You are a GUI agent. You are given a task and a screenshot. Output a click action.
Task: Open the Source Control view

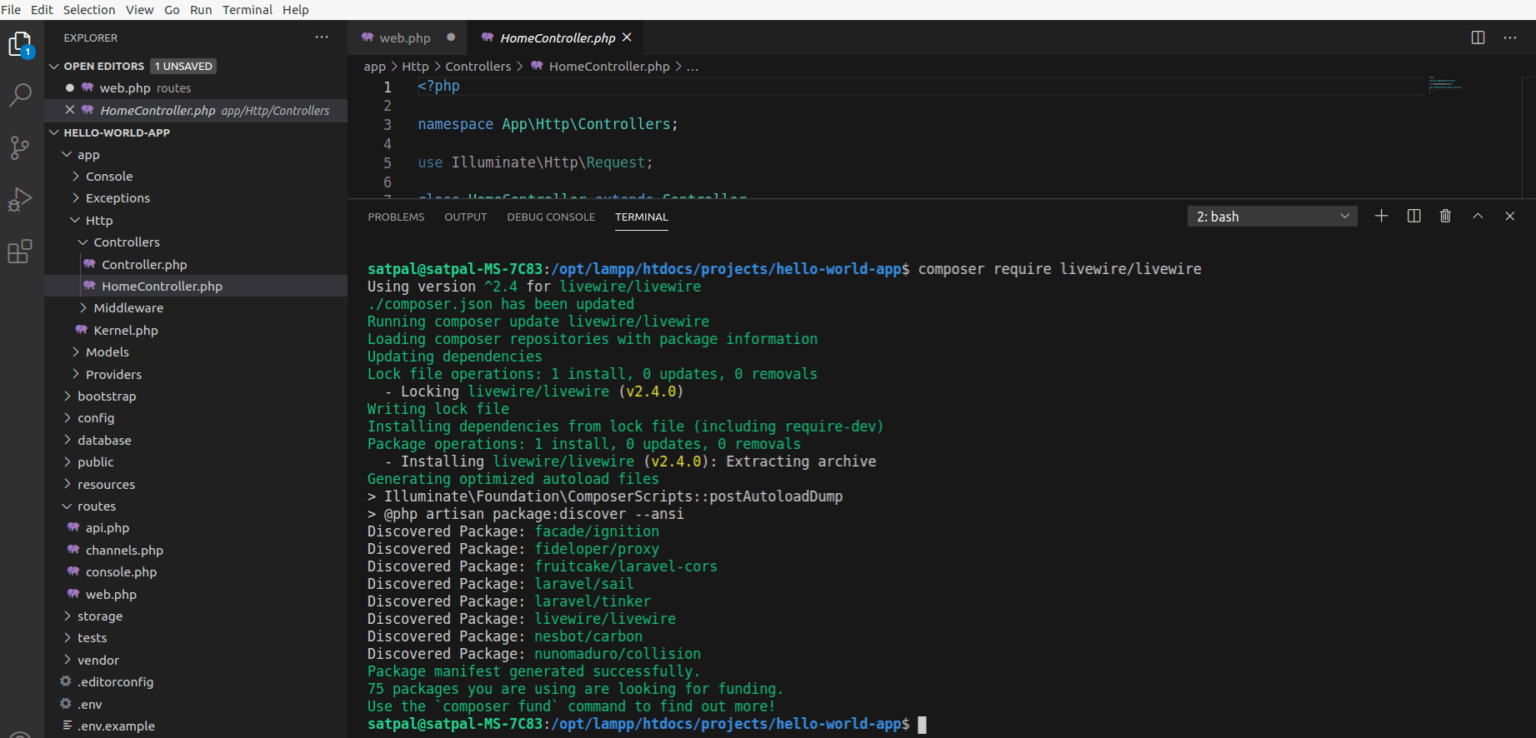click(x=20, y=147)
